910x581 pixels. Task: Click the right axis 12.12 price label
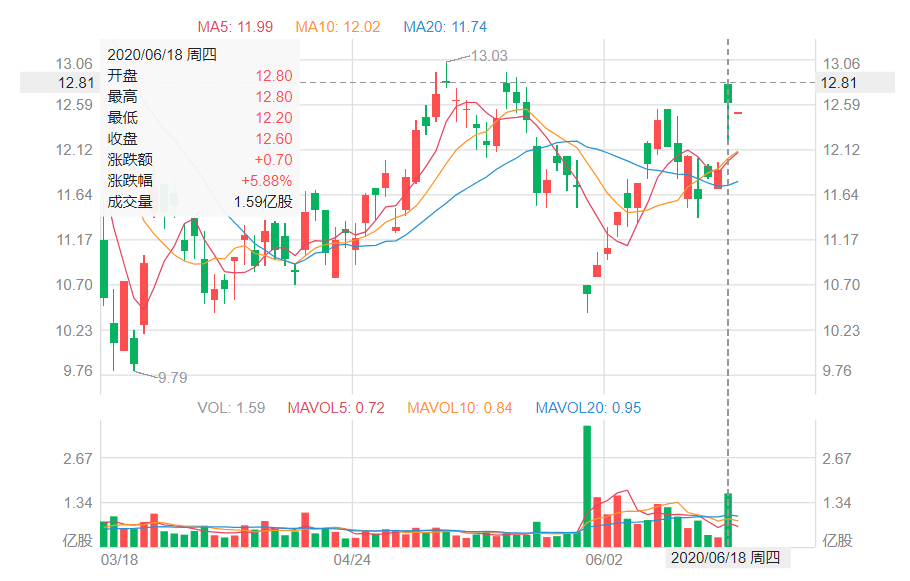click(x=841, y=150)
